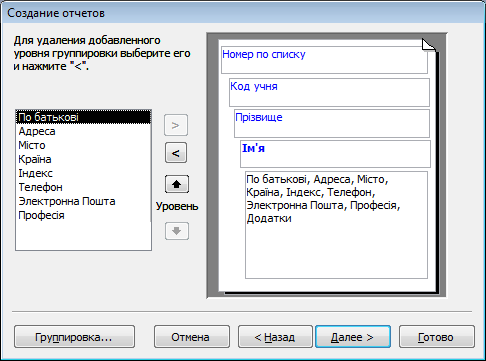Select "Країна" in the field list
Screen dimensions: 486x361
(83, 159)
